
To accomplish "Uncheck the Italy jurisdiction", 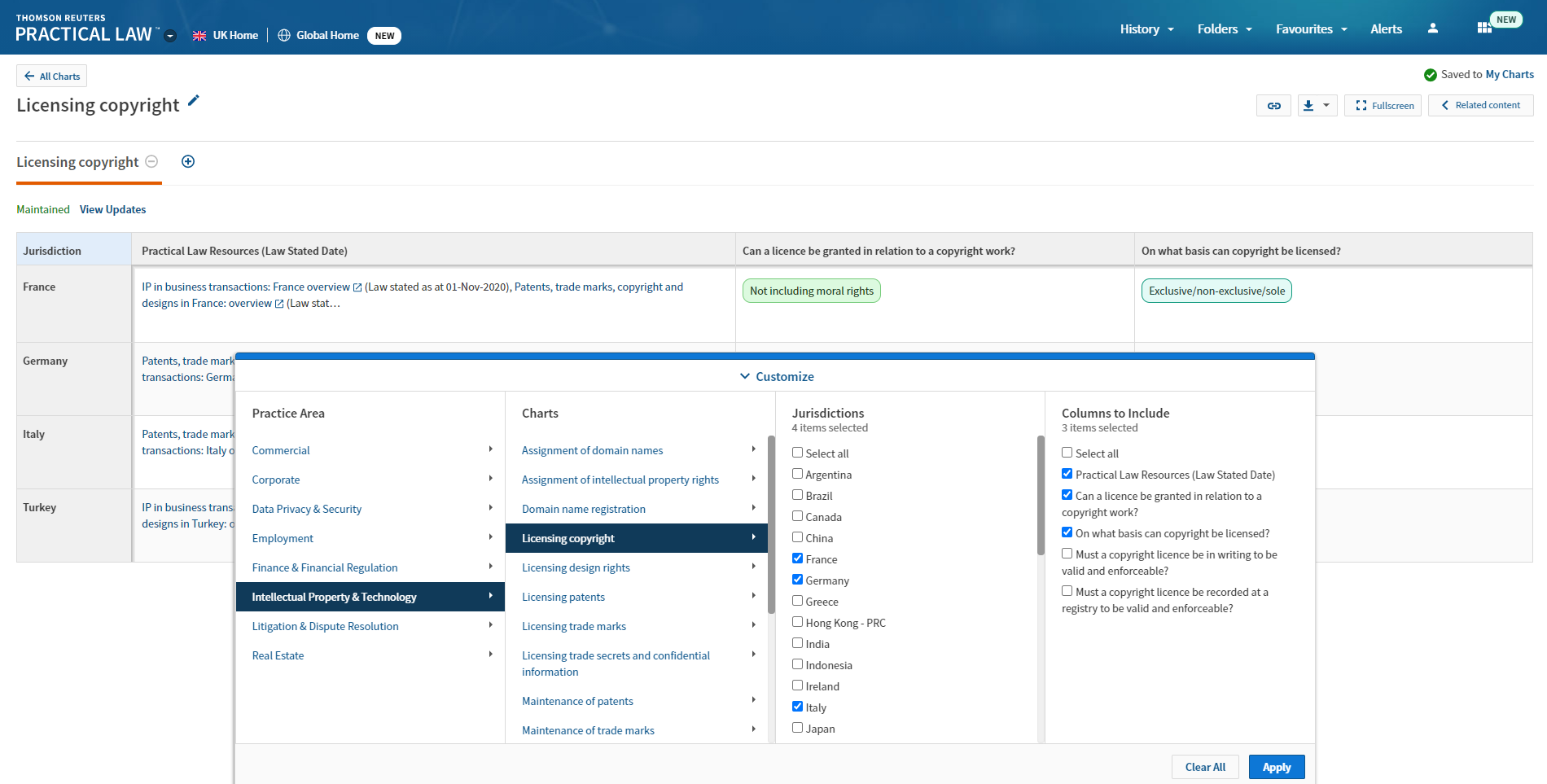I will pos(797,707).
